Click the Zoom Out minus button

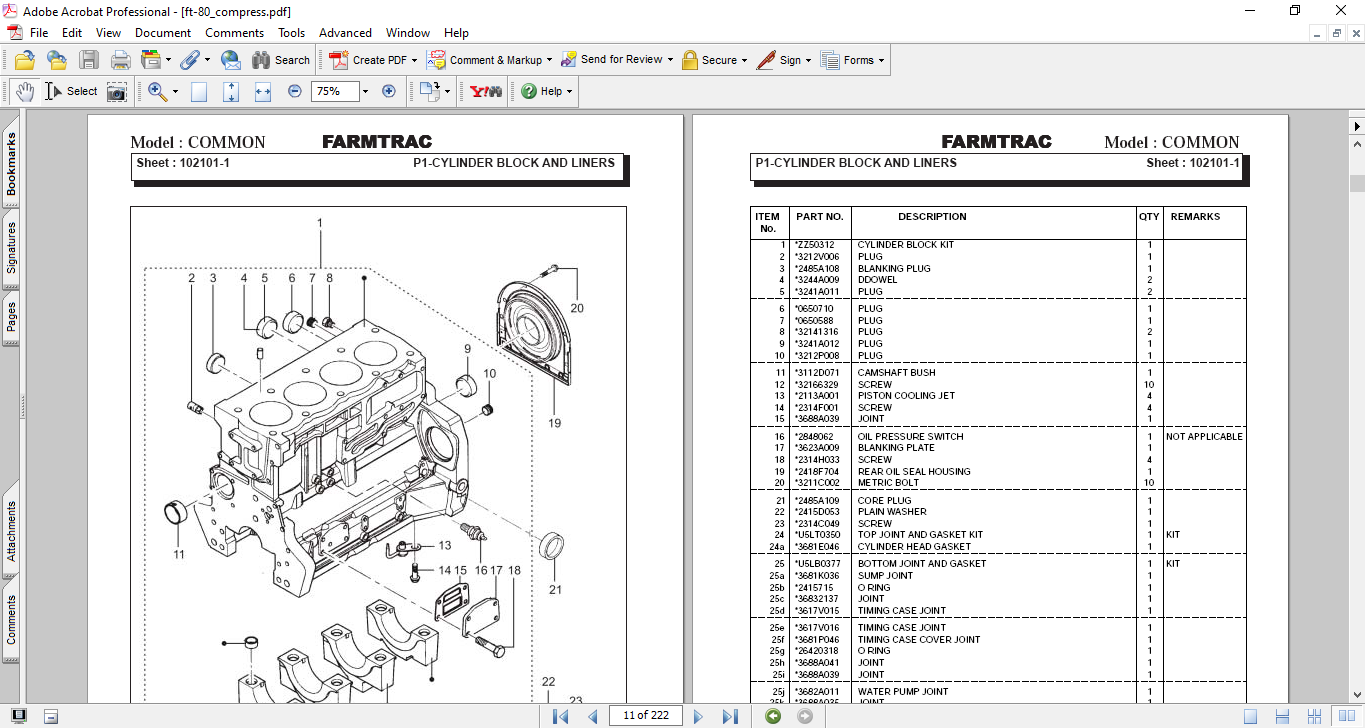[295, 91]
